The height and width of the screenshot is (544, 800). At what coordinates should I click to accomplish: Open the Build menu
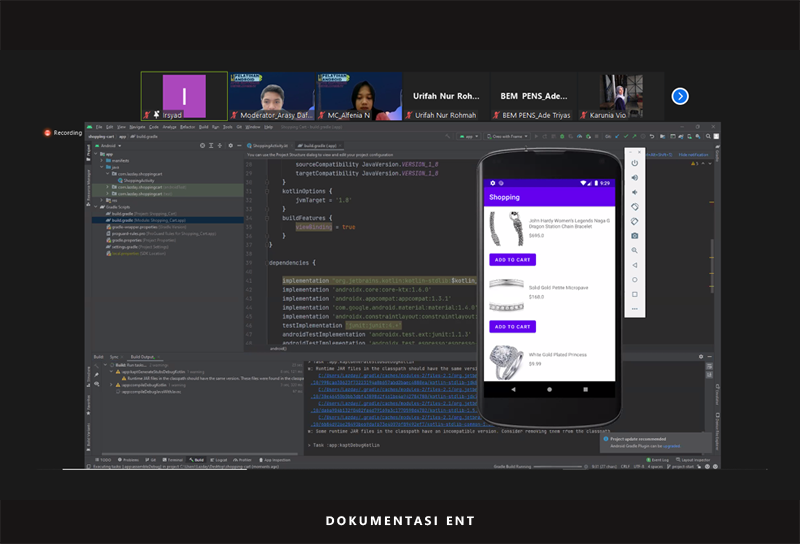[x=204, y=127]
